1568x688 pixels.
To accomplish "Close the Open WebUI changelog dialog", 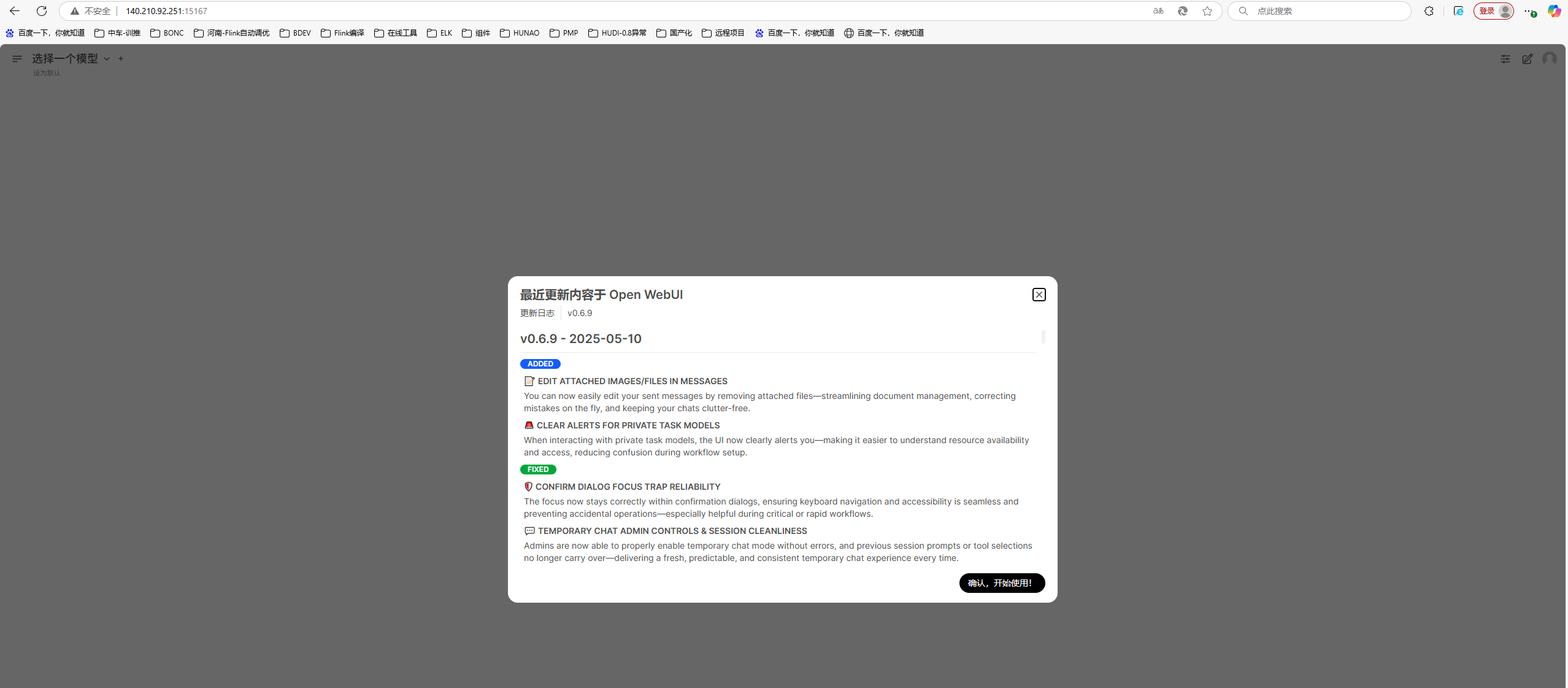I will click(1039, 295).
